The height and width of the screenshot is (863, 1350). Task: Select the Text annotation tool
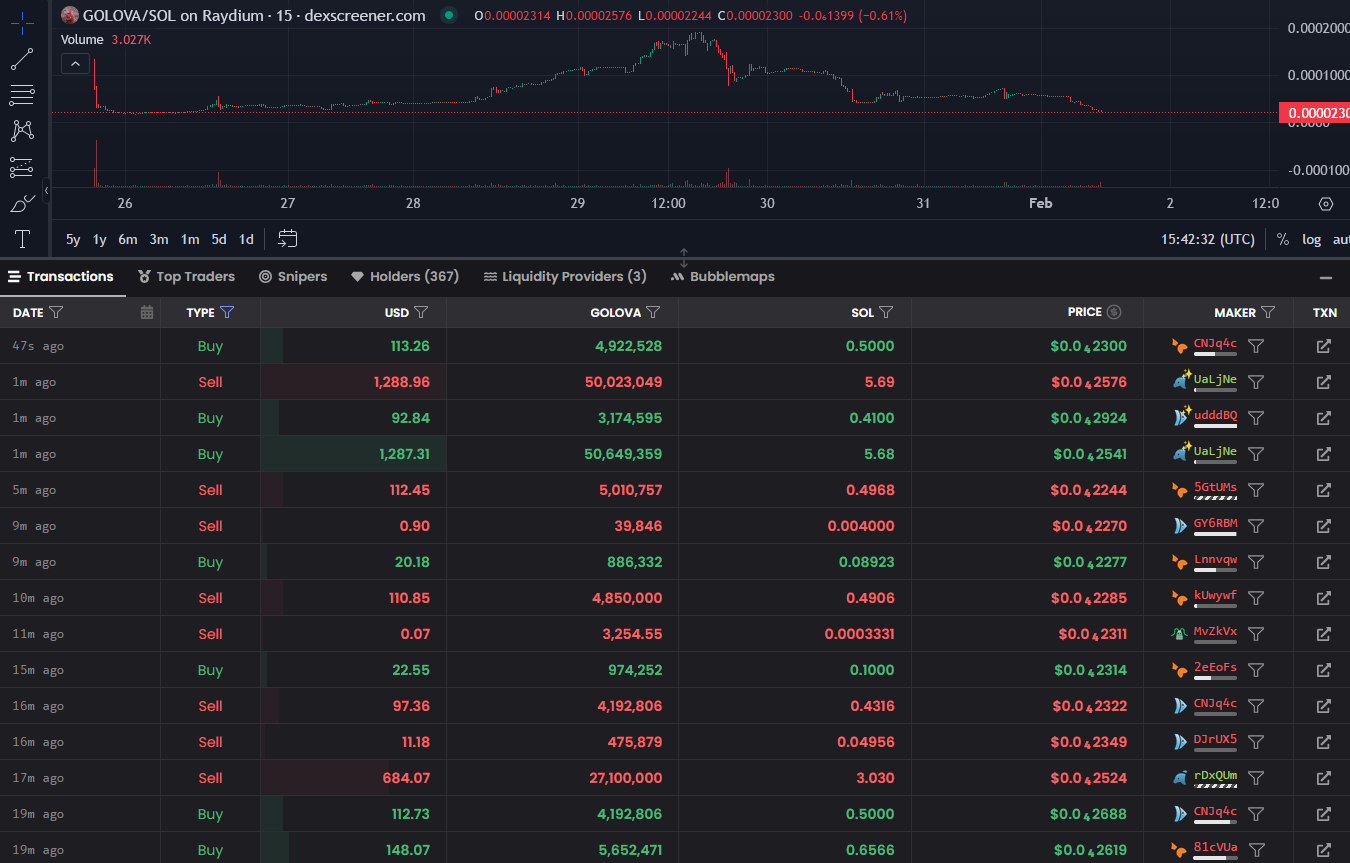click(x=22, y=239)
